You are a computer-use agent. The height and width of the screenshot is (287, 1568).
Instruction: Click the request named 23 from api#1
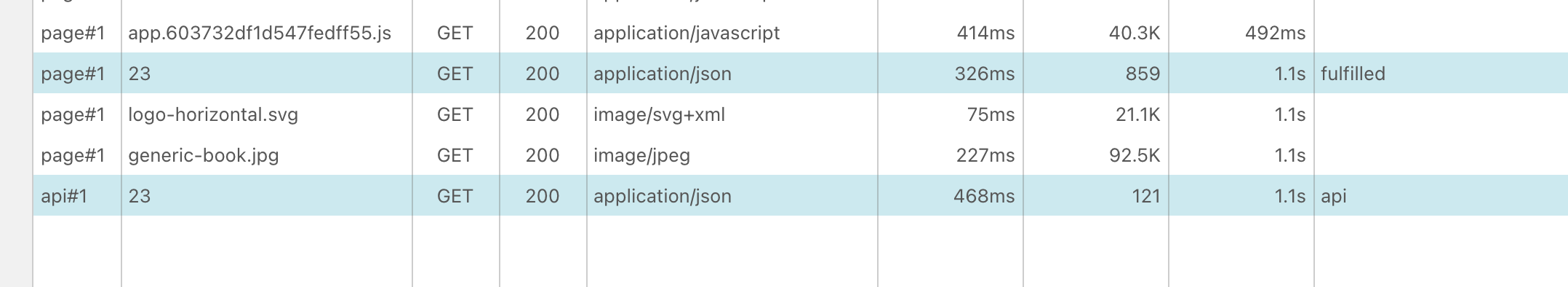[140, 196]
